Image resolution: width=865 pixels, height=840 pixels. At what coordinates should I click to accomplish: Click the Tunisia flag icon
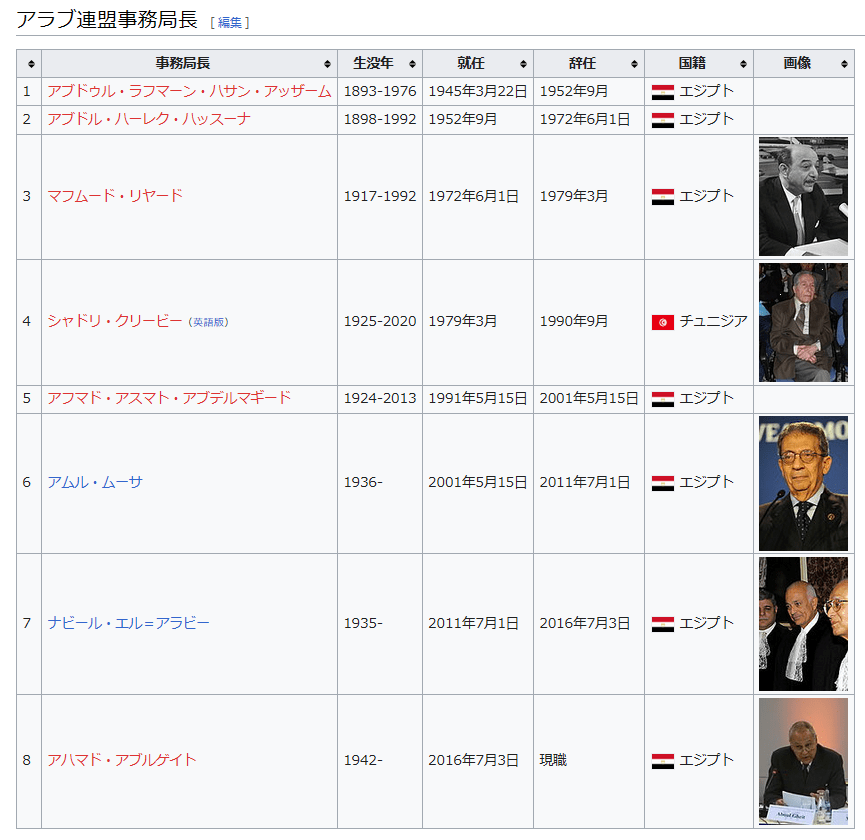pyautogui.click(x=662, y=322)
